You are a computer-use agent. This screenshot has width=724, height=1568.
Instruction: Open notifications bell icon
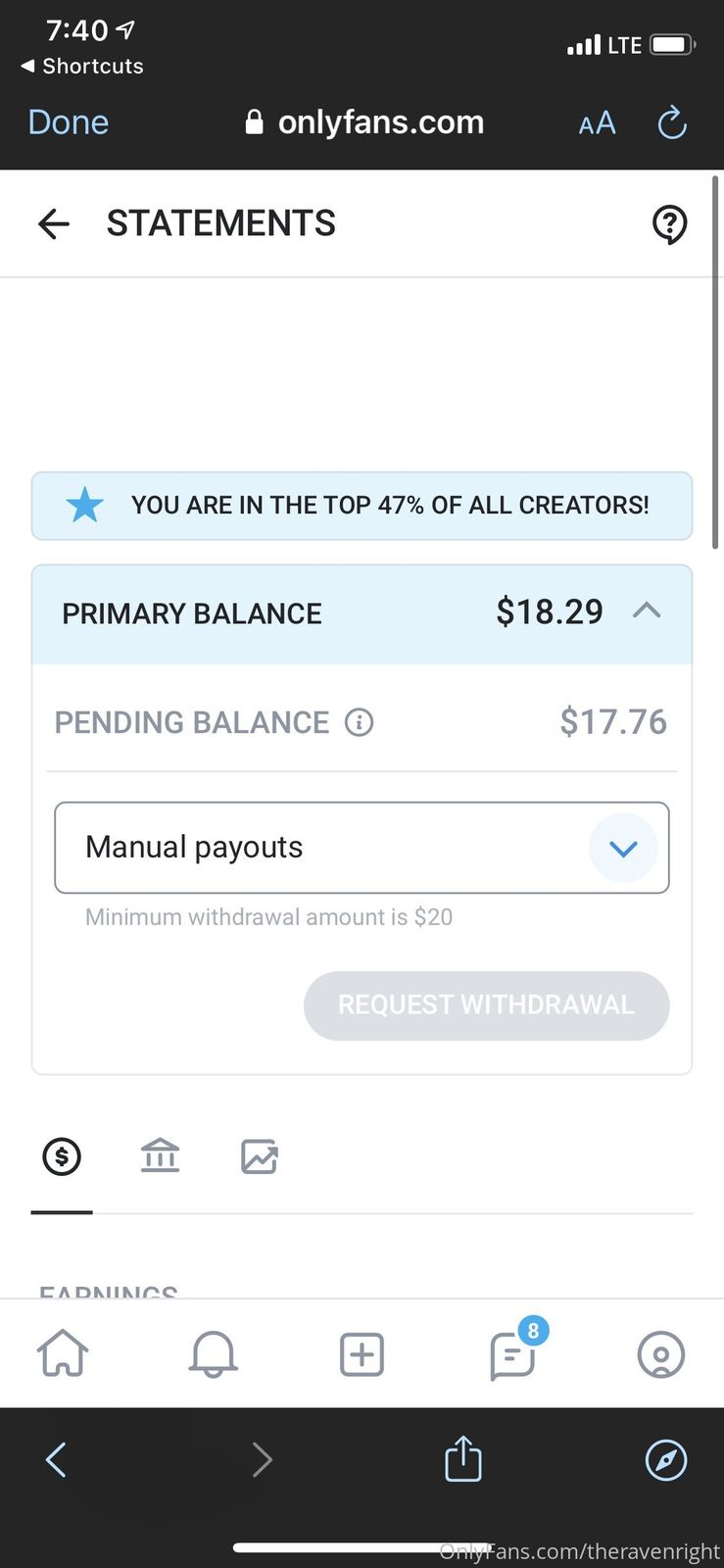213,1354
